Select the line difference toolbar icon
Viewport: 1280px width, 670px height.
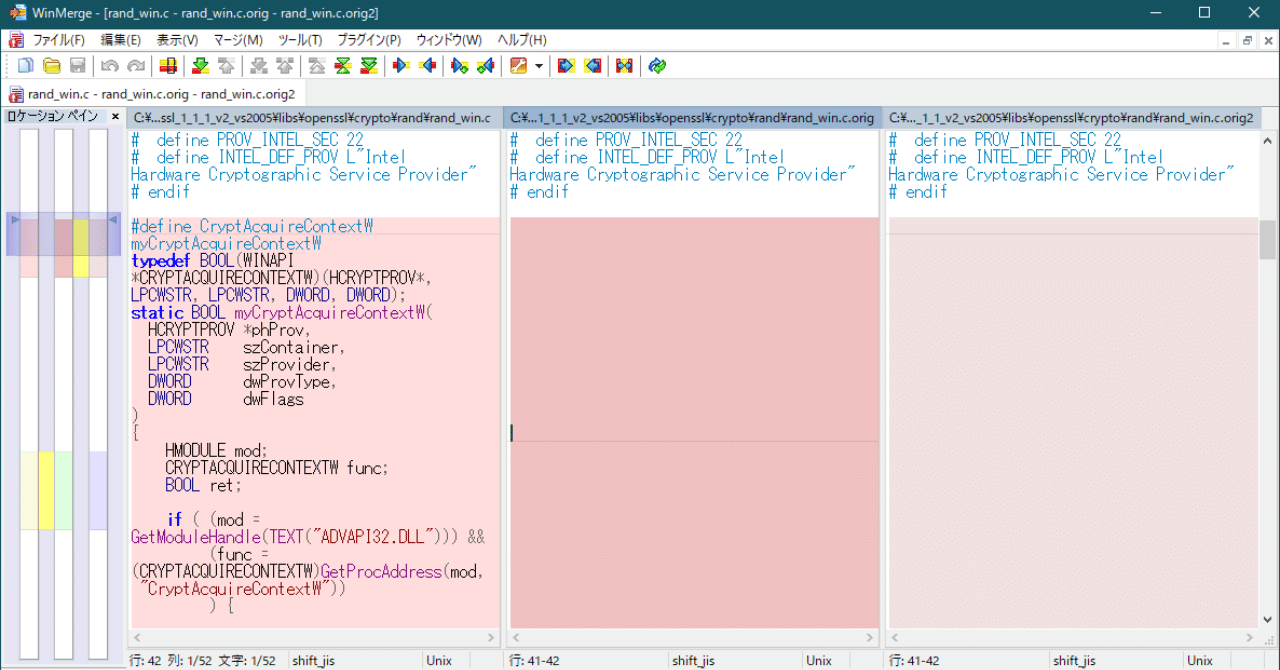[x=168, y=66]
